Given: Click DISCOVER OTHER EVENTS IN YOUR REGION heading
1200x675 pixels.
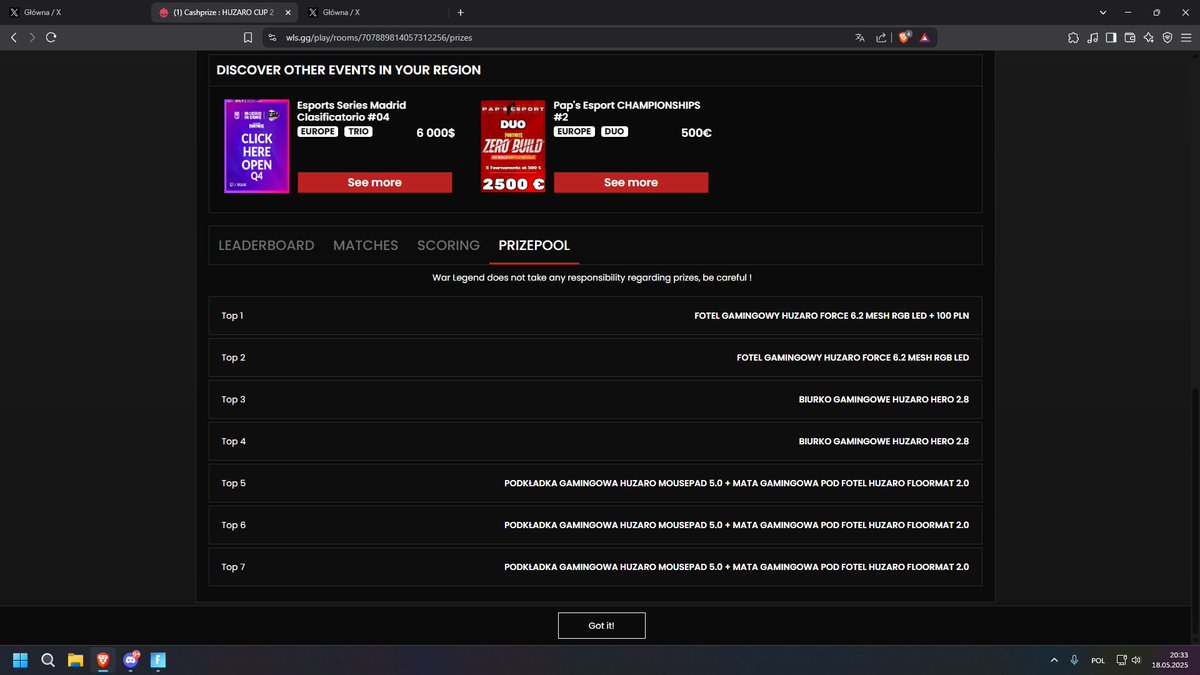Looking at the screenshot, I should pyautogui.click(x=348, y=70).
